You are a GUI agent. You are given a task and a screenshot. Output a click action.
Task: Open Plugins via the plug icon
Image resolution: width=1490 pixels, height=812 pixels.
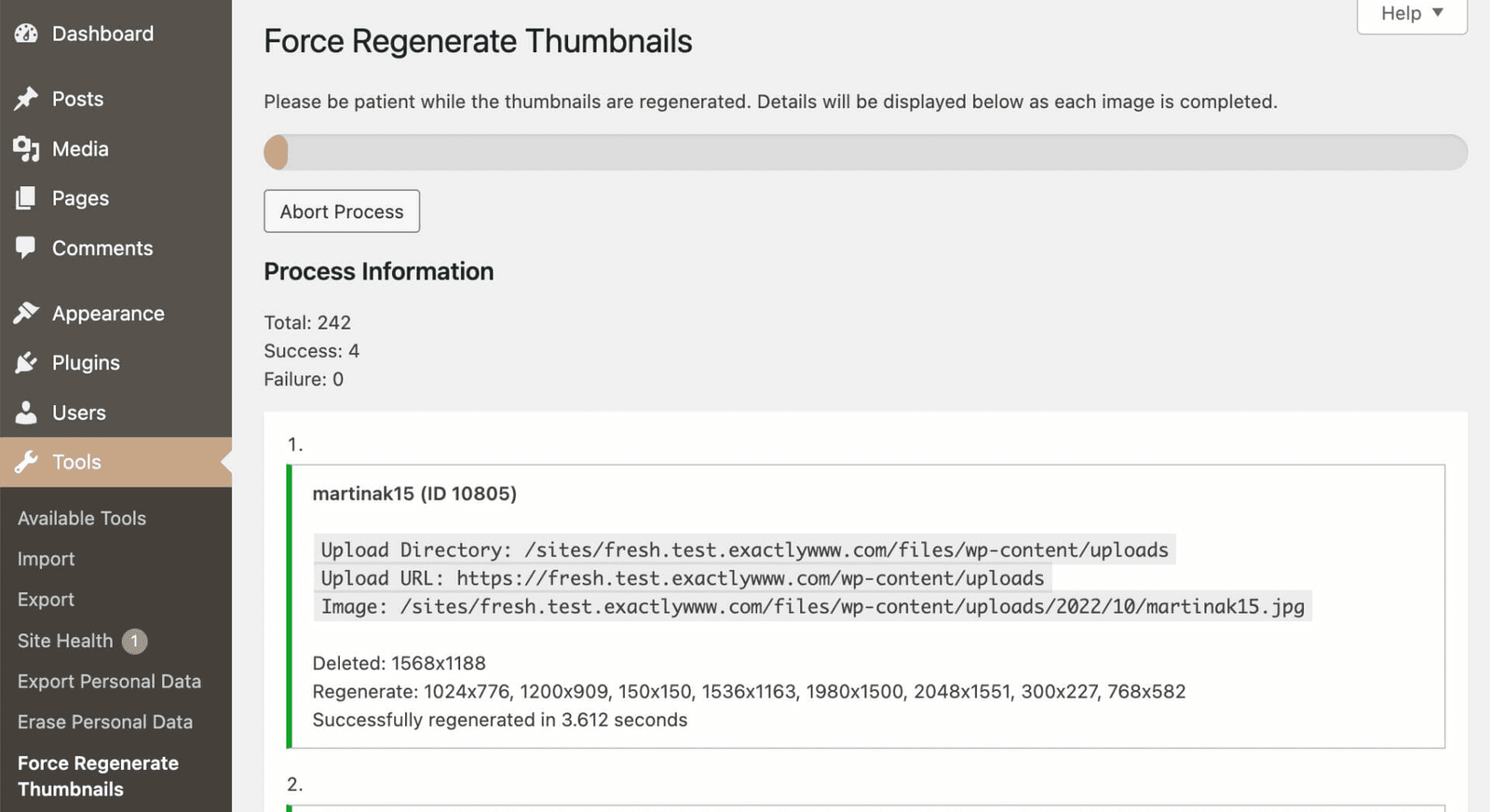point(25,362)
